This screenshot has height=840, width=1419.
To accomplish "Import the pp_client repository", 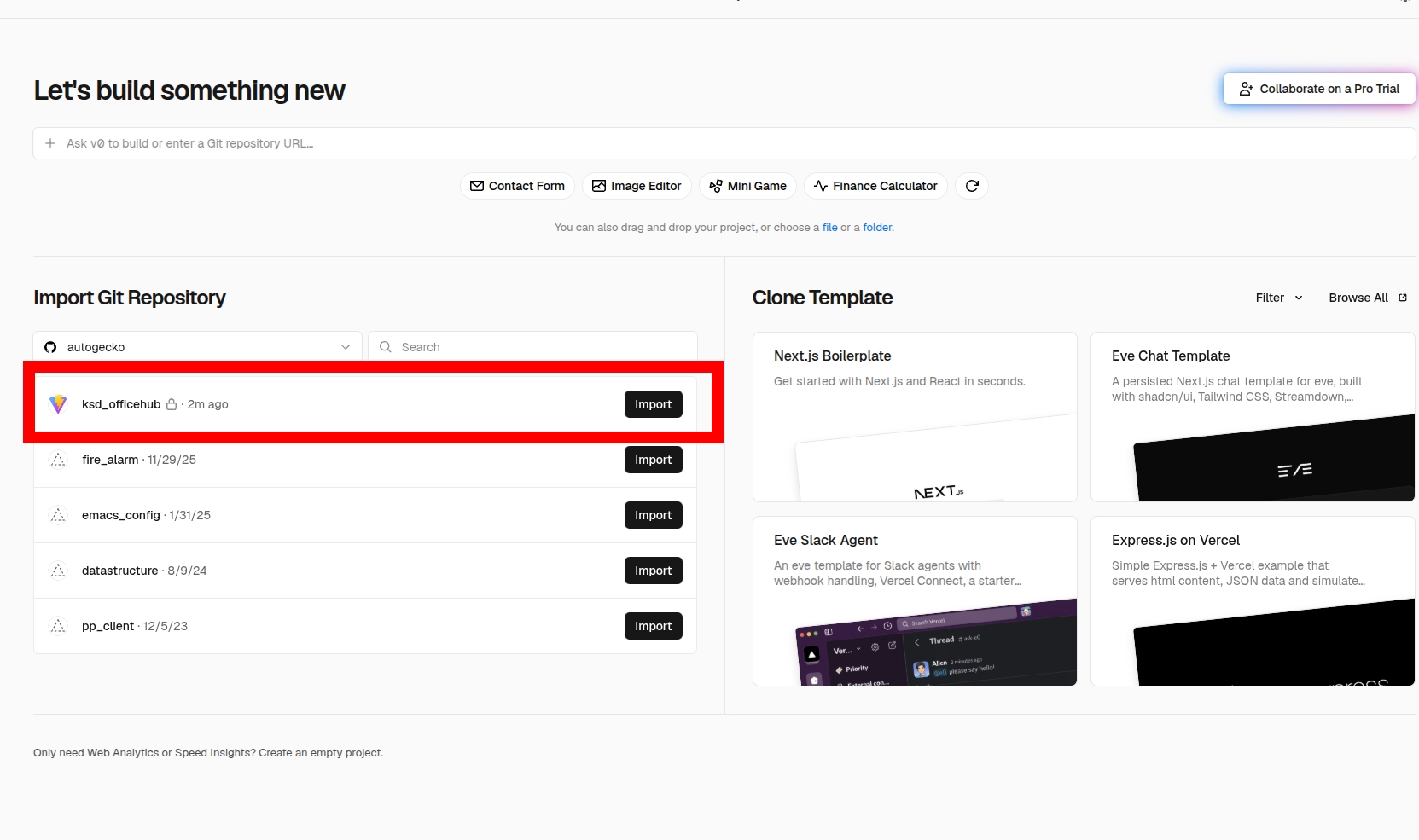I will 654,626.
